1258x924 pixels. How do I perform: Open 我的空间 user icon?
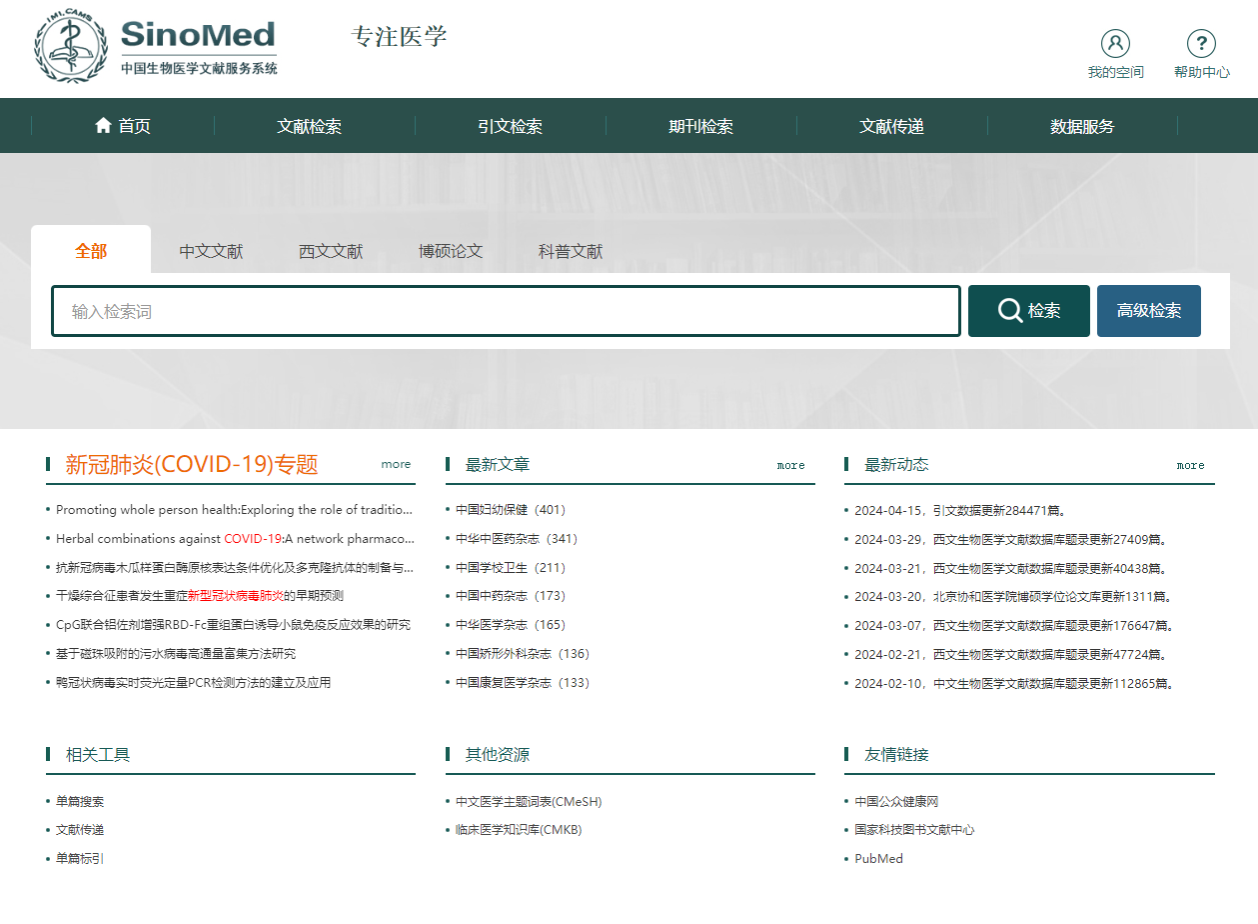1115,43
